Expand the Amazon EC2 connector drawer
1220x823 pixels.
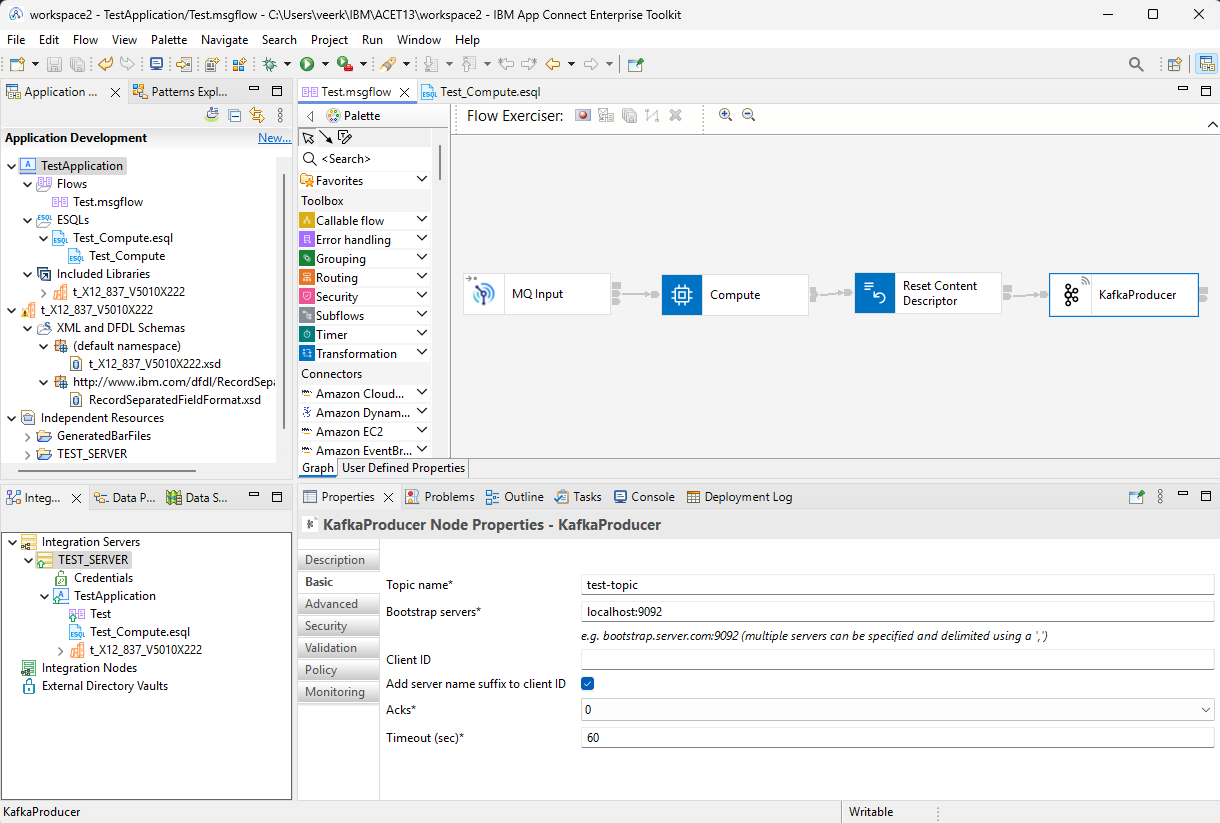[x=421, y=431]
